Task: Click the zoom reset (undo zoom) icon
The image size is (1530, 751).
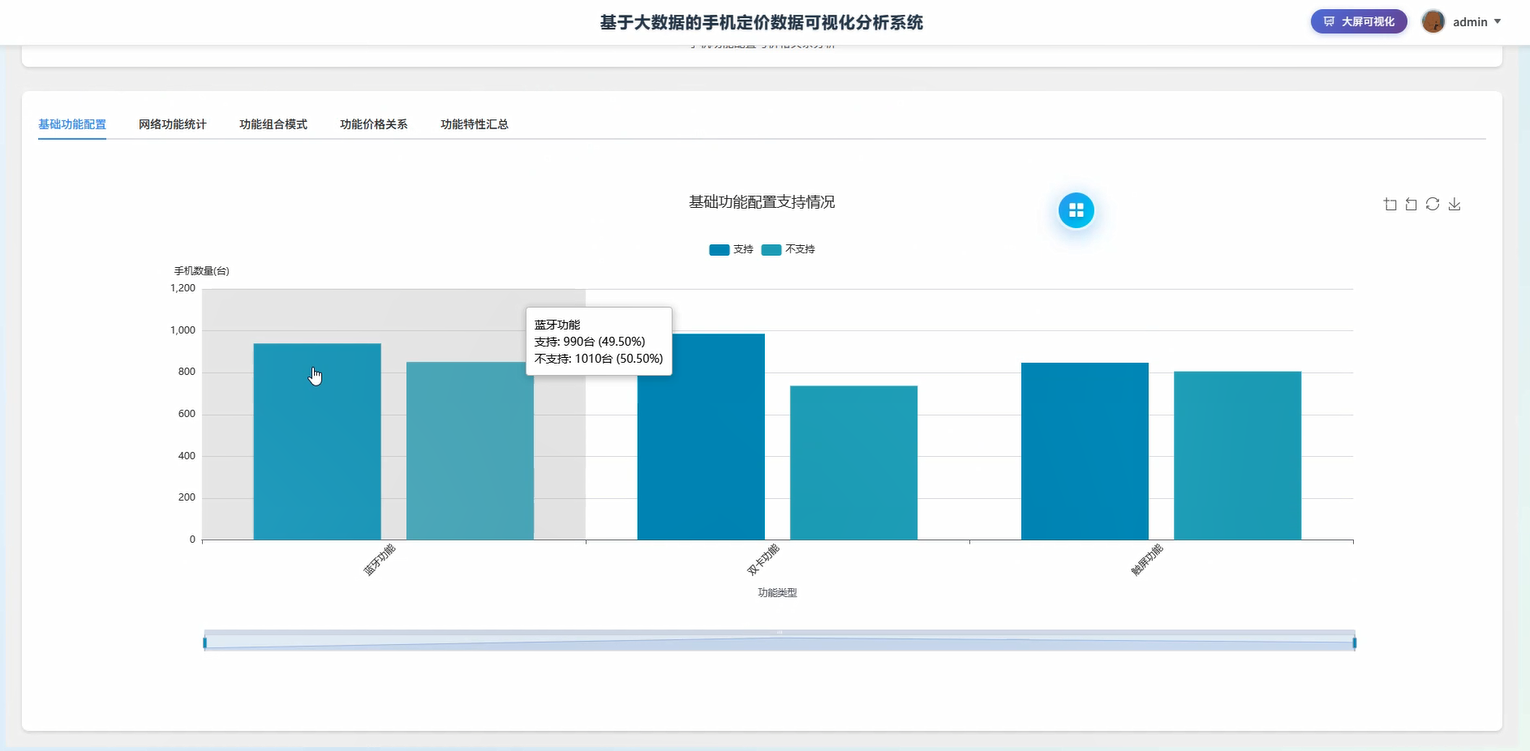Action: 1411,204
